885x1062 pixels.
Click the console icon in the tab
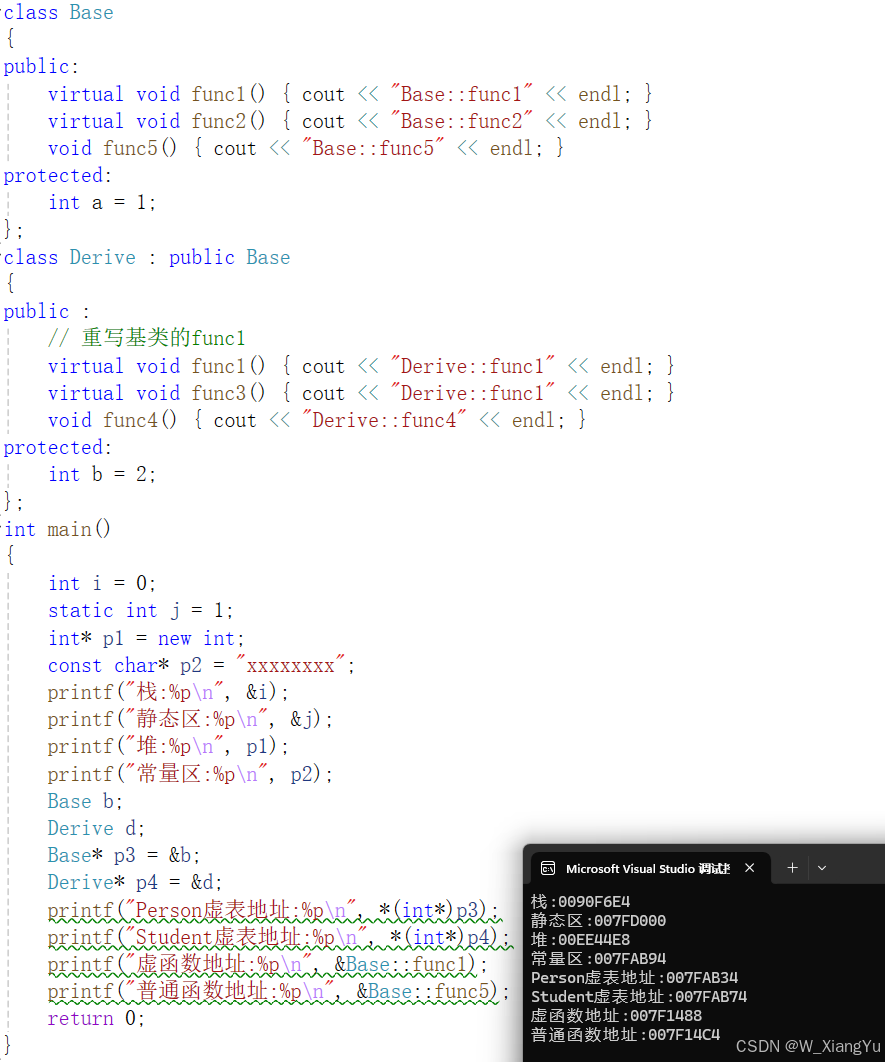point(548,868)
